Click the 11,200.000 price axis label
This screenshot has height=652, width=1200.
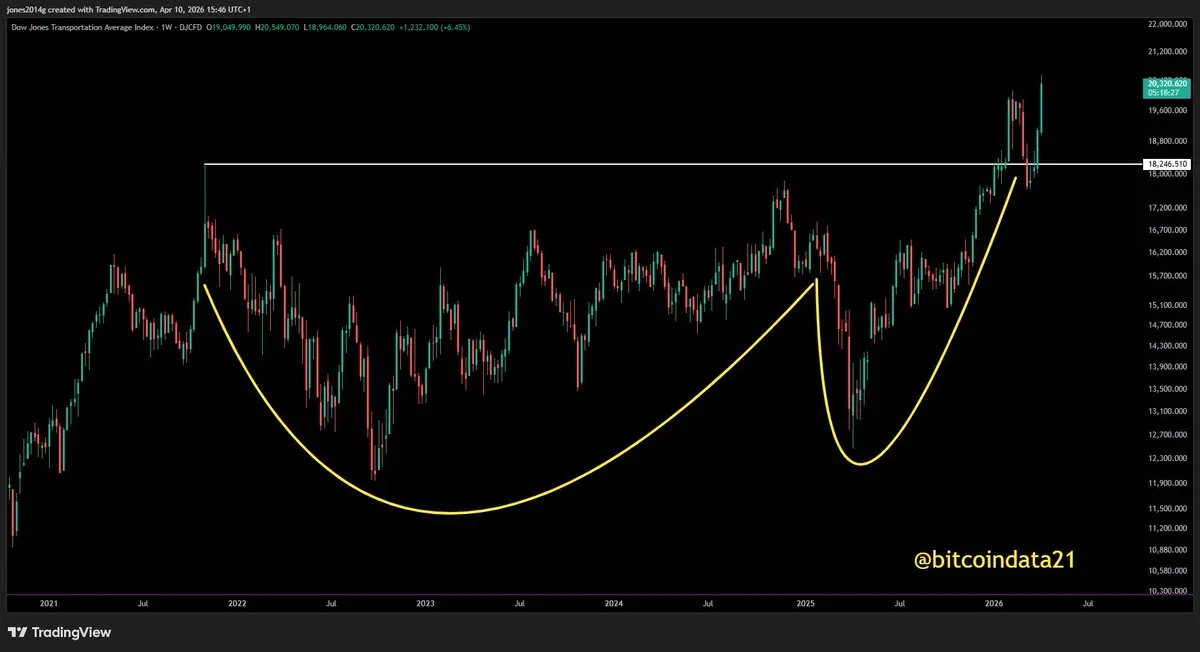tap(1167, 528)
